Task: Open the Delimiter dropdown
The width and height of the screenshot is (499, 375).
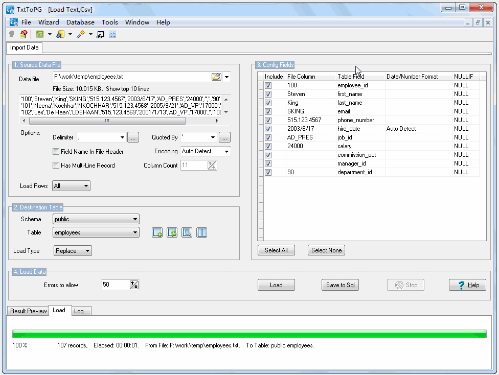Action: point(122,137)
